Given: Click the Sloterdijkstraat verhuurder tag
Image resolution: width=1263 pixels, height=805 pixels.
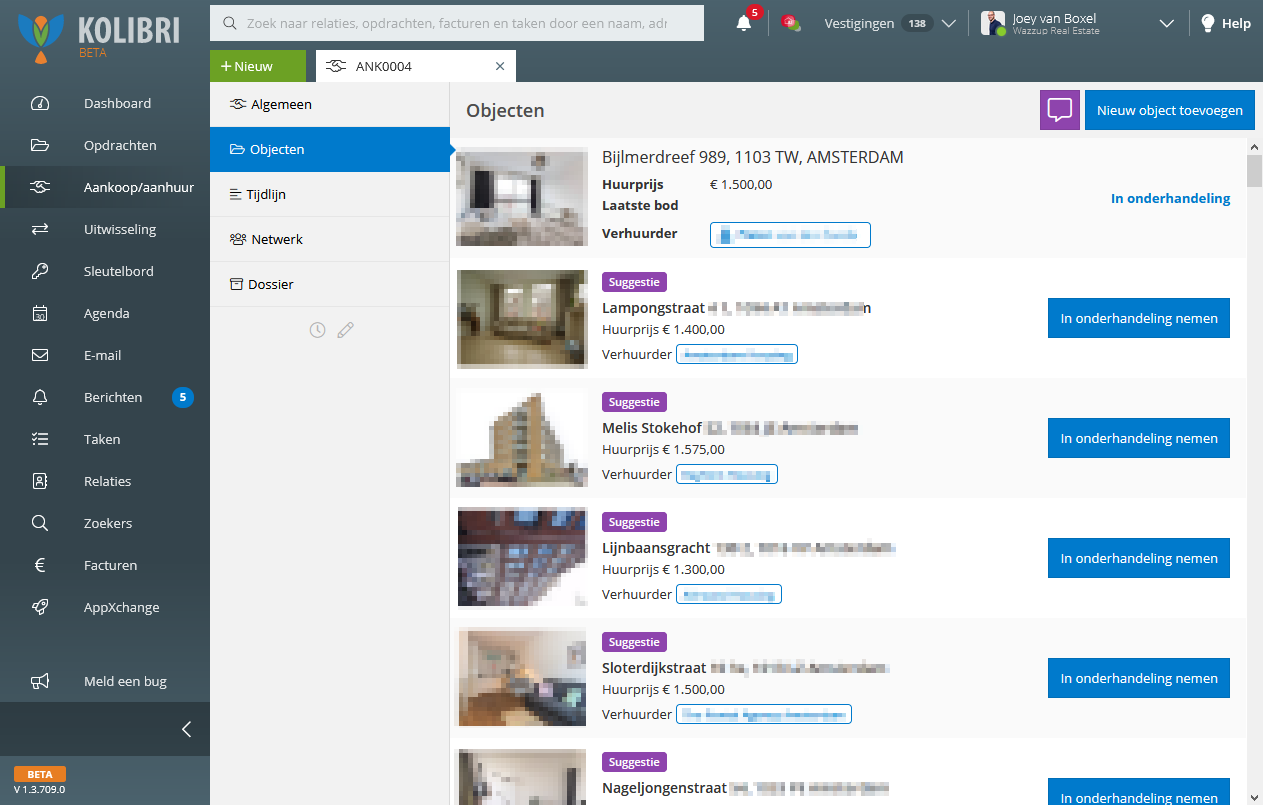Looking at the screenshot, I should point(764,714).
